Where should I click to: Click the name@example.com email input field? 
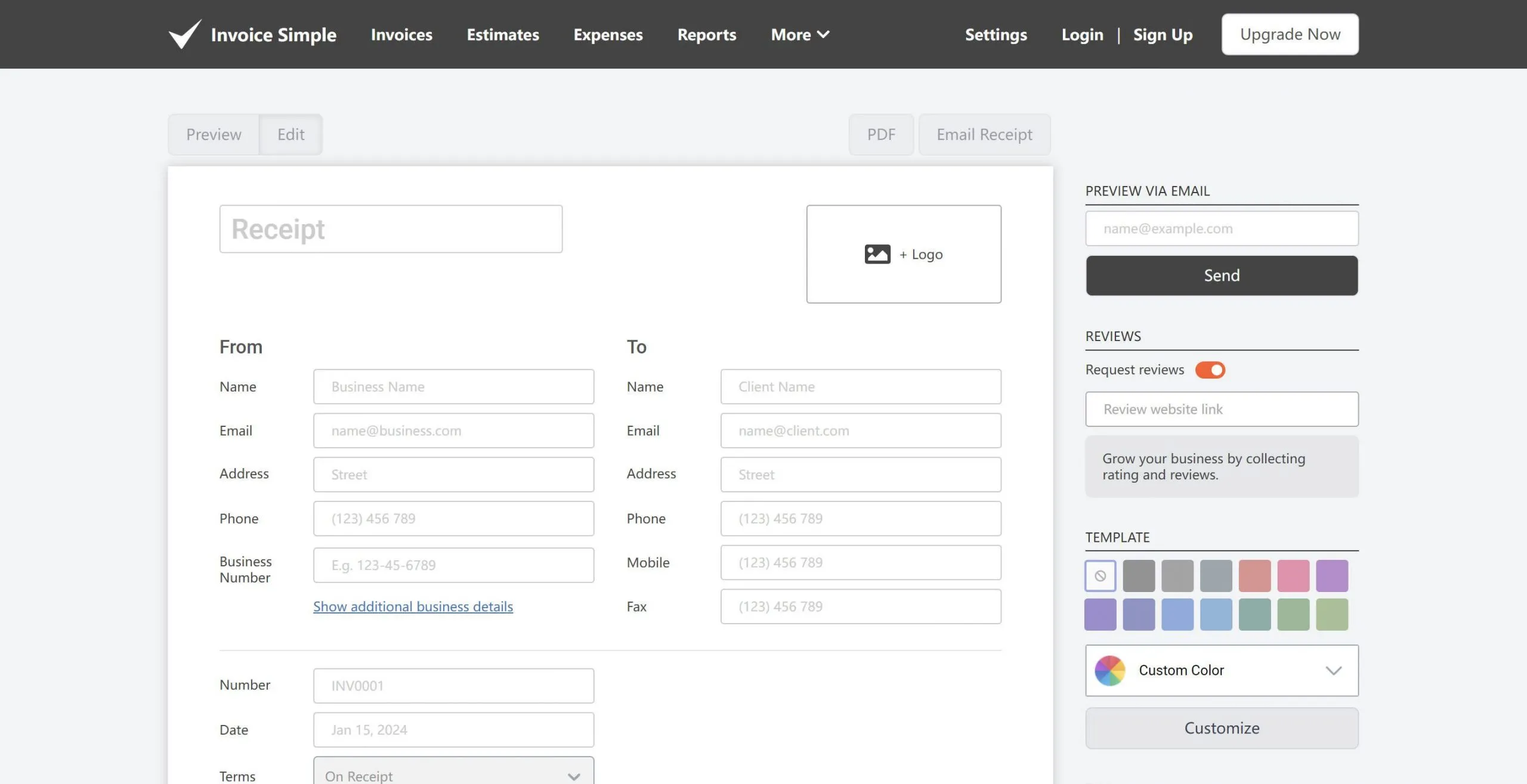pos(1221,228)
